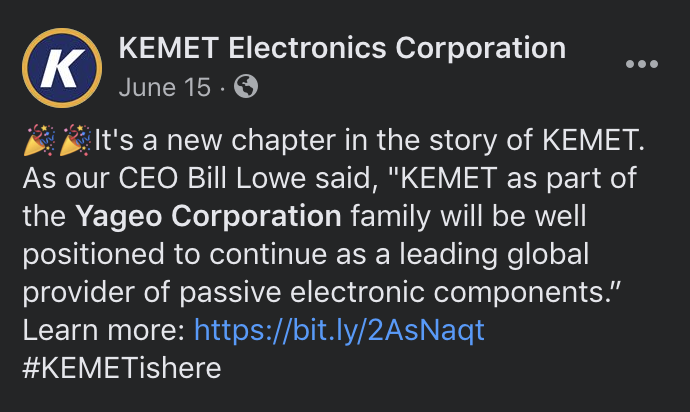Click the second party popper emoji
690x412 pixels.
(75, 140)
